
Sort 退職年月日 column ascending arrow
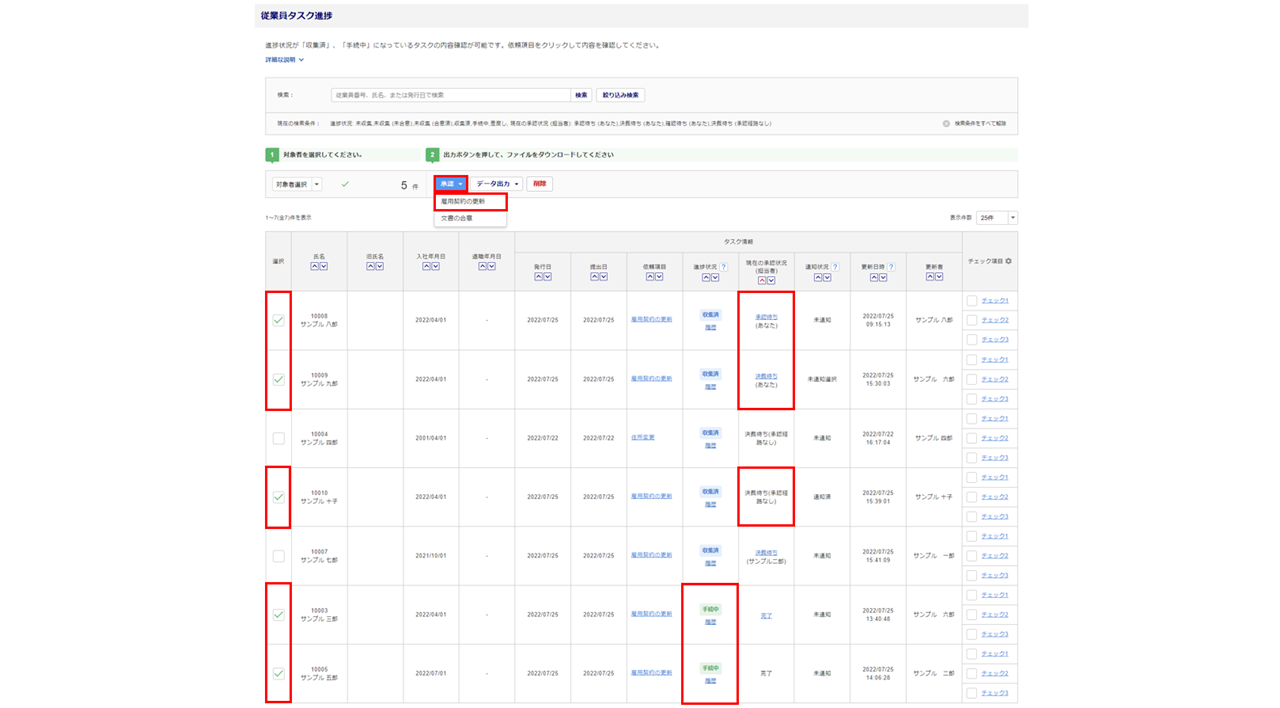point(483,267)
